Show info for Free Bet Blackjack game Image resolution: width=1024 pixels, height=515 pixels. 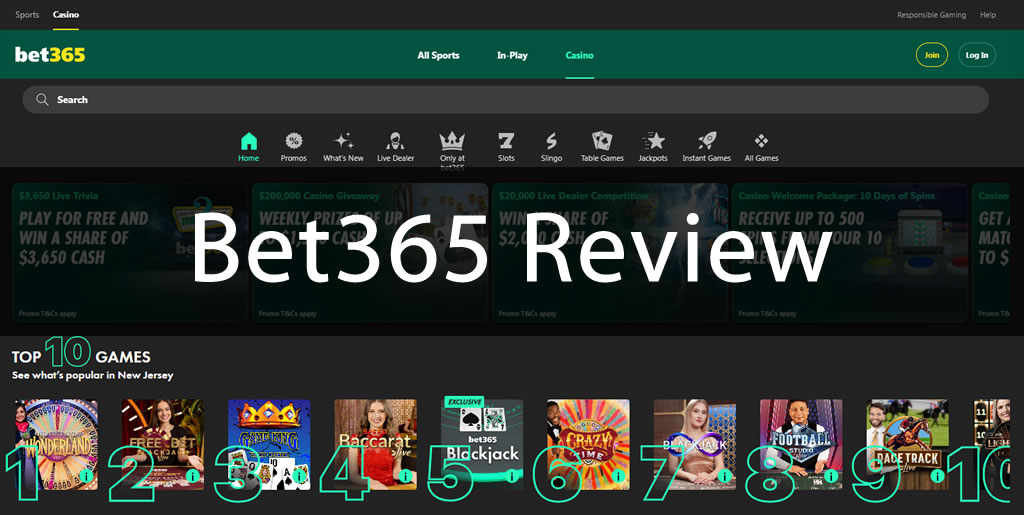click(192, 476)
